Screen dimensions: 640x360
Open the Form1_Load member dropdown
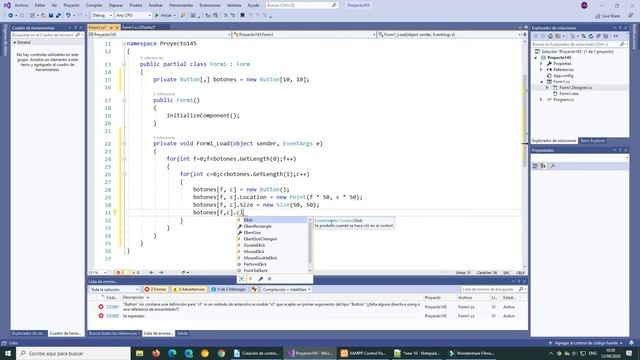tap(449, 35)
